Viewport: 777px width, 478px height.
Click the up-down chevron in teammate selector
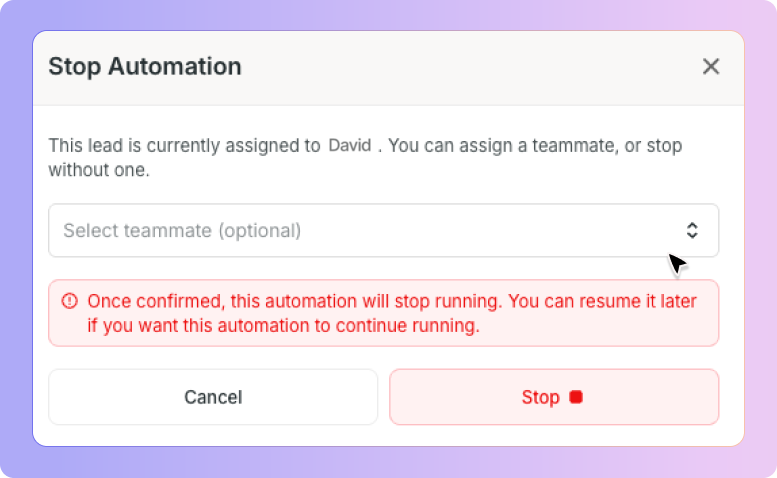[x=692, y=230]
